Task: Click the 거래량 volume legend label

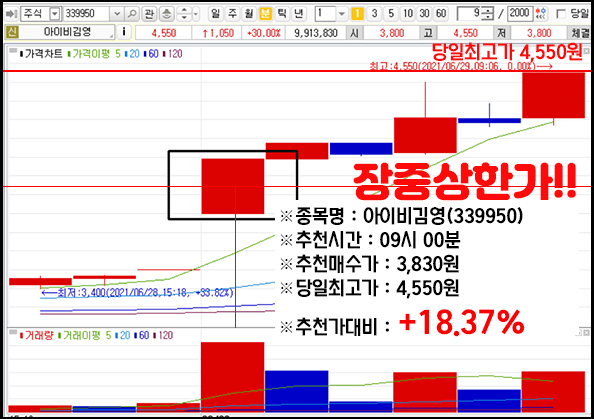Action: click(37, 335)
